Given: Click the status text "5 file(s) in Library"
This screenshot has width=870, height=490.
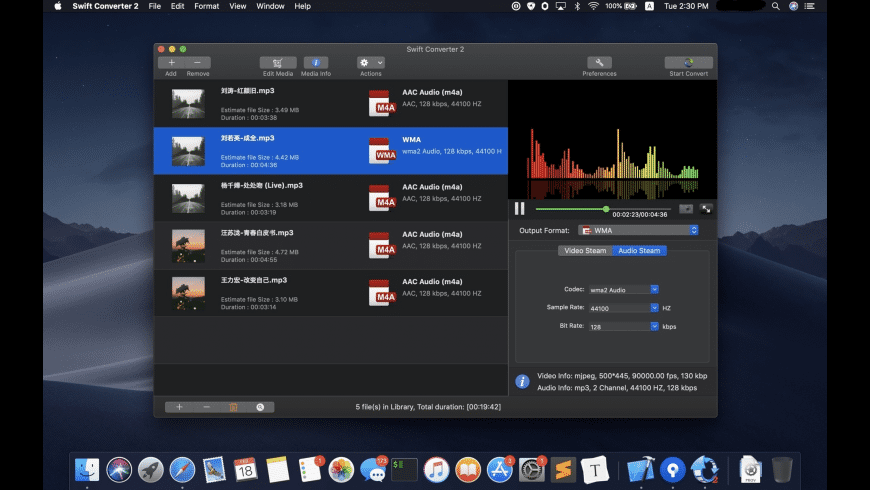Looking at the screenshot, I should point(385,407).
